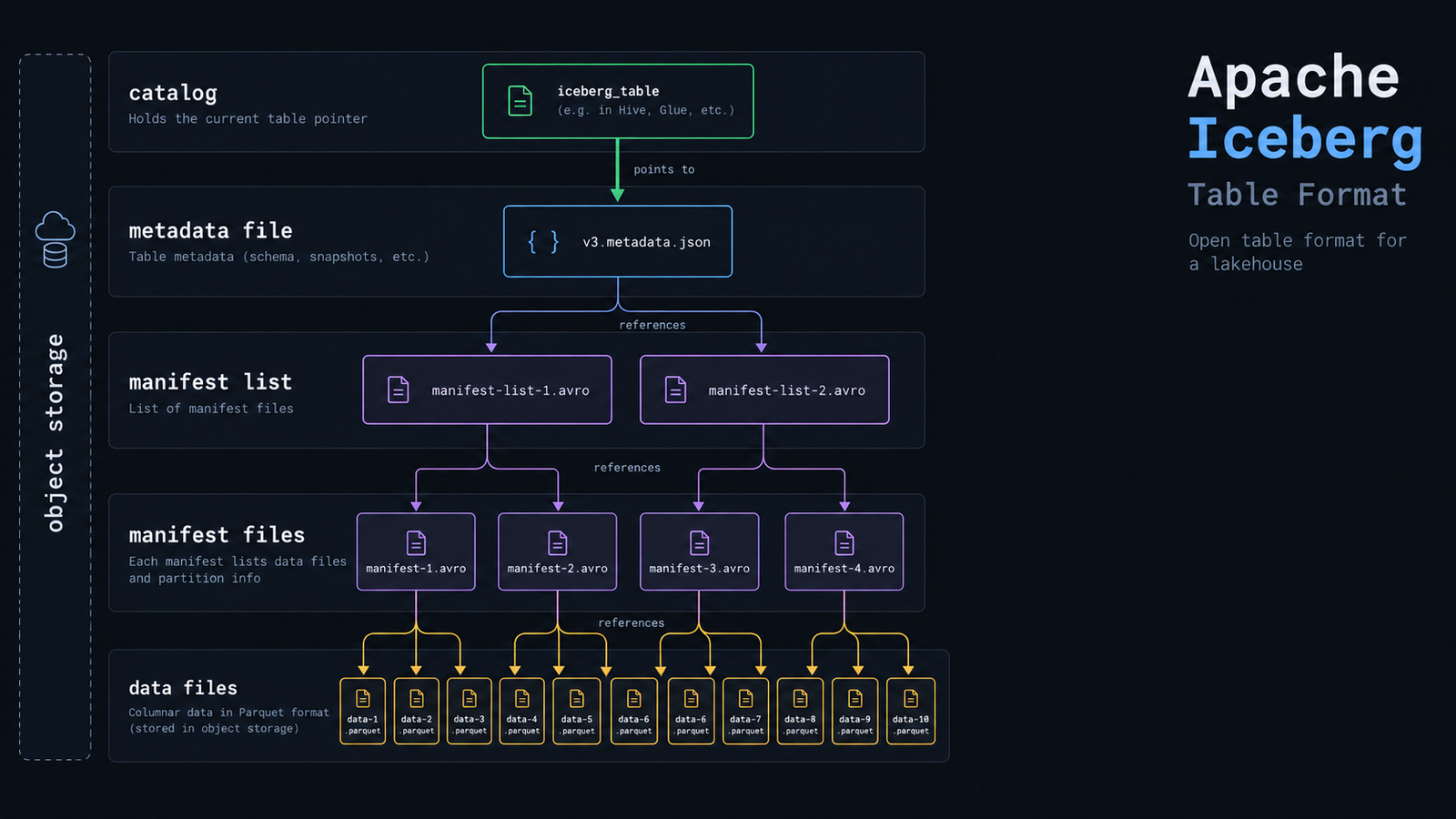Click the 'catalog' layer heading

[x=173, y=93]
